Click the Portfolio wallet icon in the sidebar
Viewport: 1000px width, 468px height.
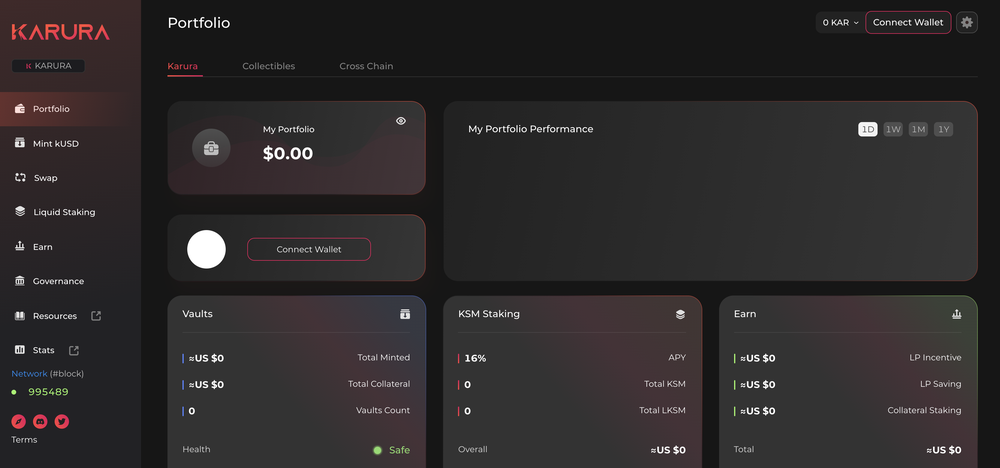[20, 108]
